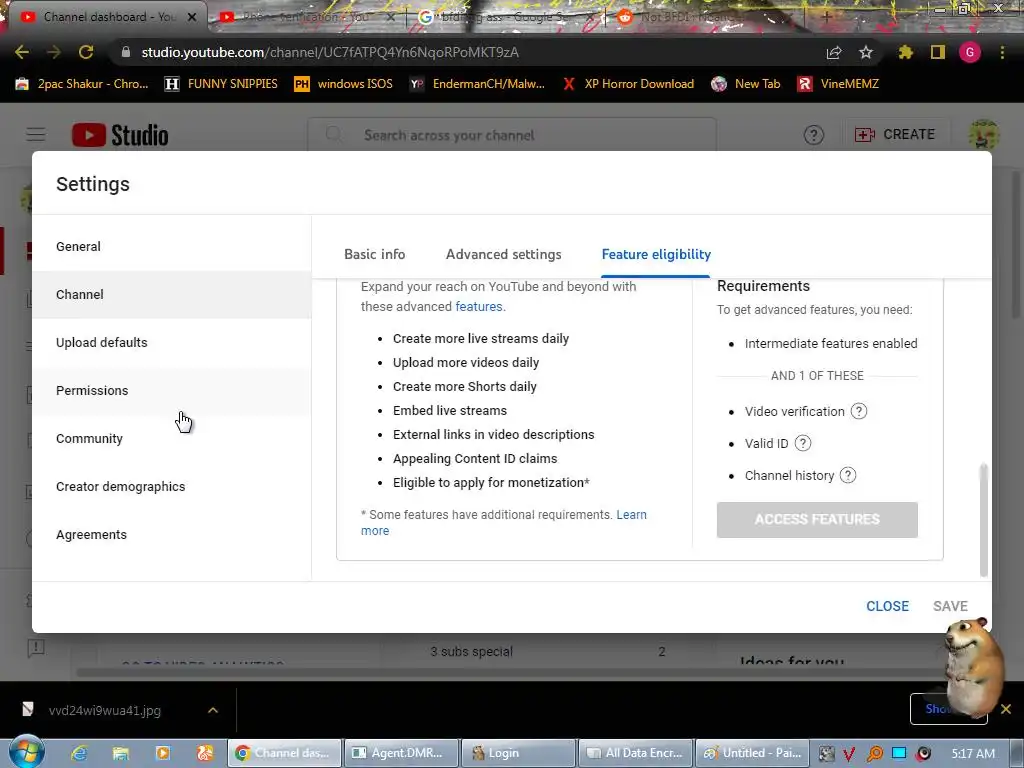Click the Channel das... Chrome taskbar button
Image resolution: width=1024 pixels, height=768 pixels.
click(284, 753)
